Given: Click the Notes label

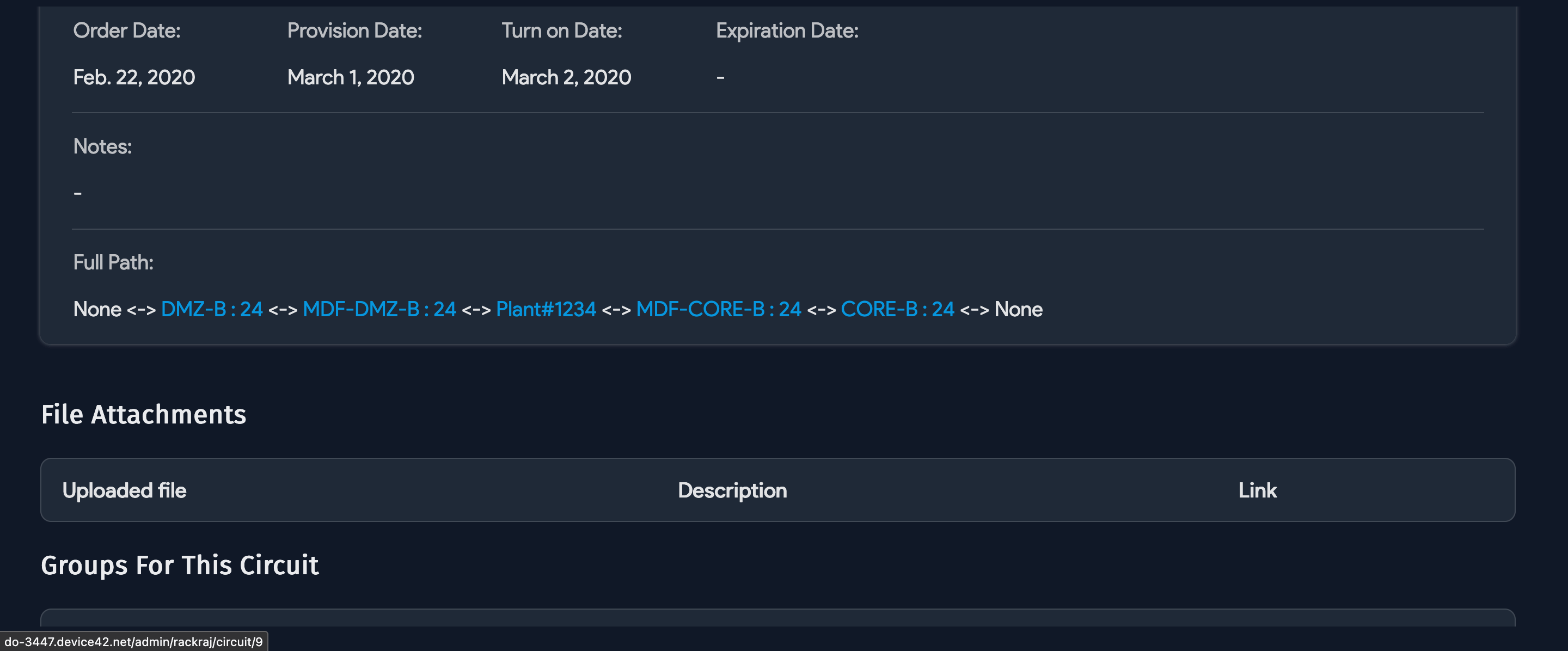Looking at the screenshot, I should [102, 146].
